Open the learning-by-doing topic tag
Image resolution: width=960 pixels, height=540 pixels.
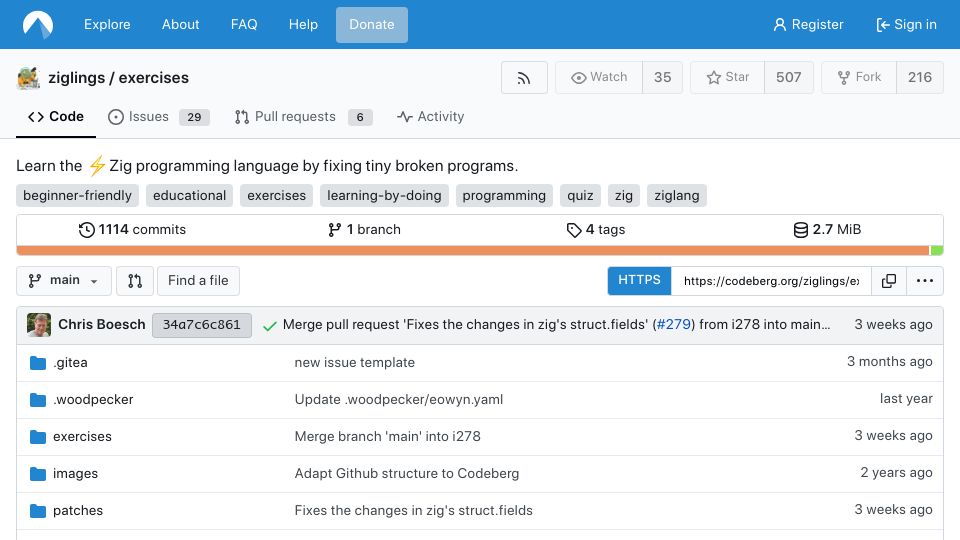pyautogui.click(x=384, y=196)
